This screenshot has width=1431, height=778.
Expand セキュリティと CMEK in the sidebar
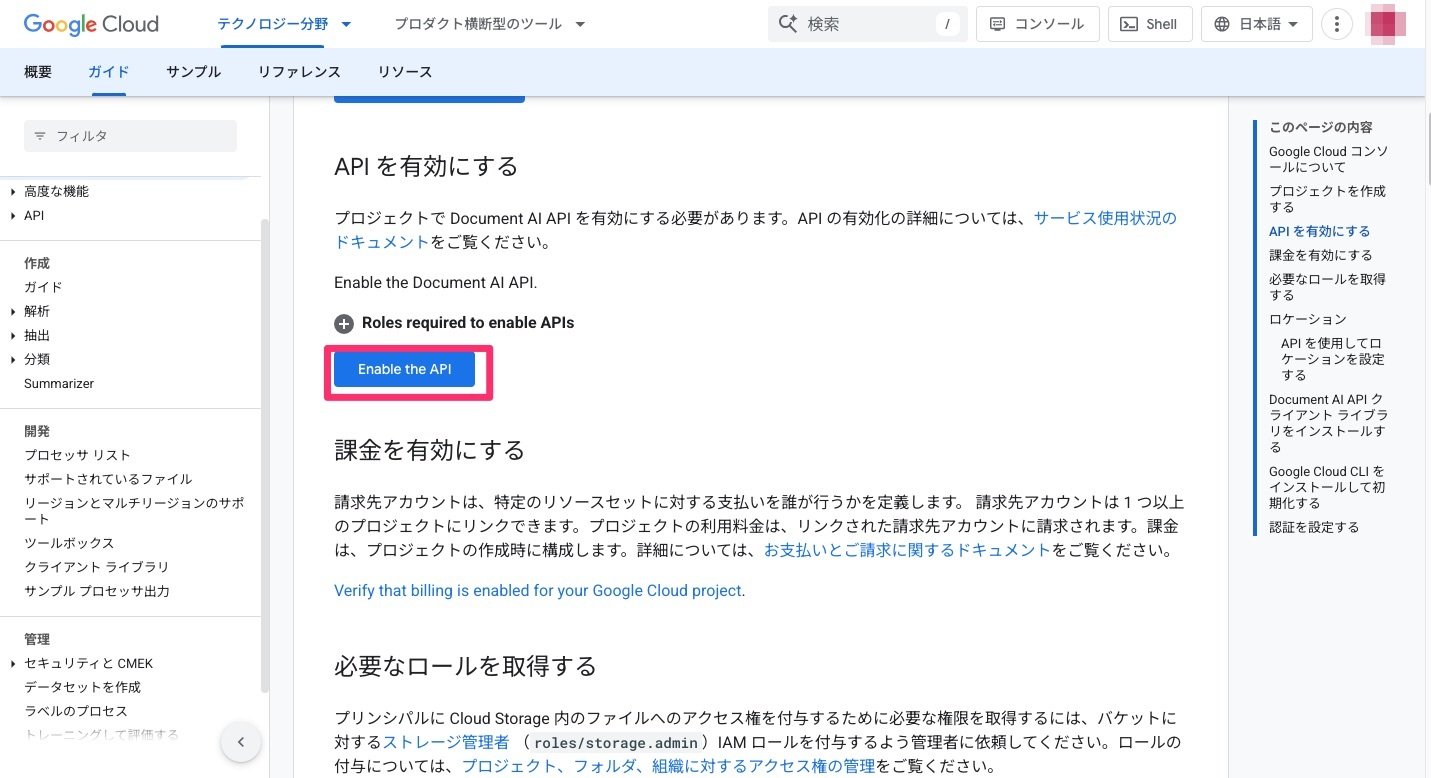pyautogui.click(x=12, y=663)
